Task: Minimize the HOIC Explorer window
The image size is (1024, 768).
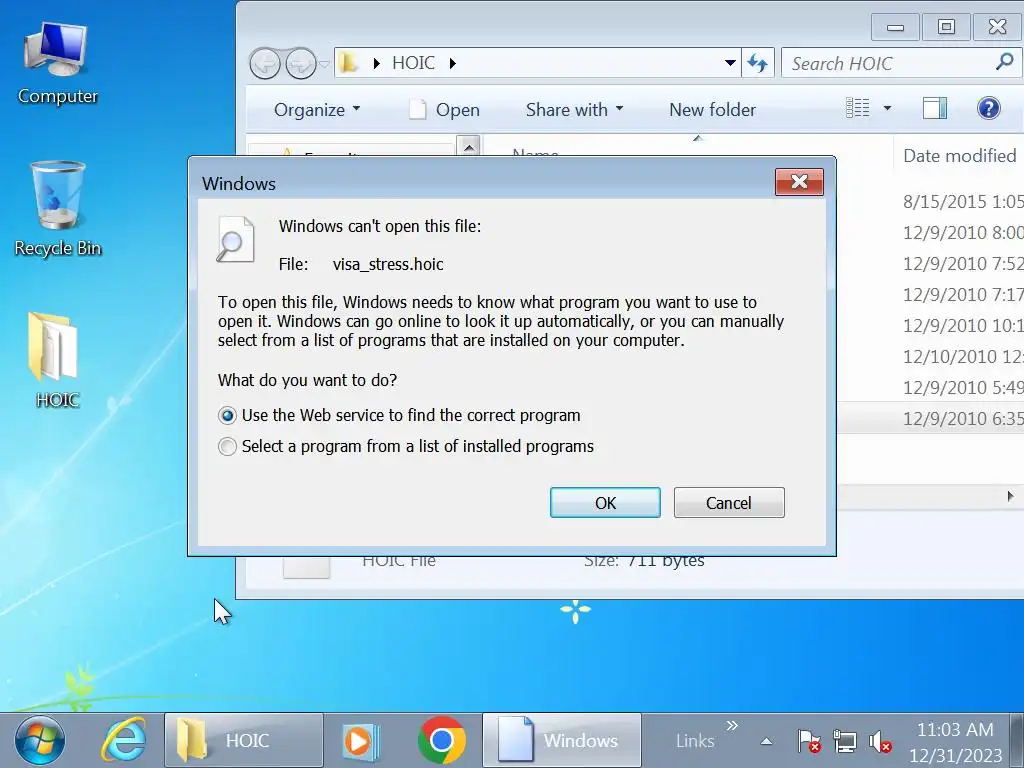Action: (x=895, y=27)
